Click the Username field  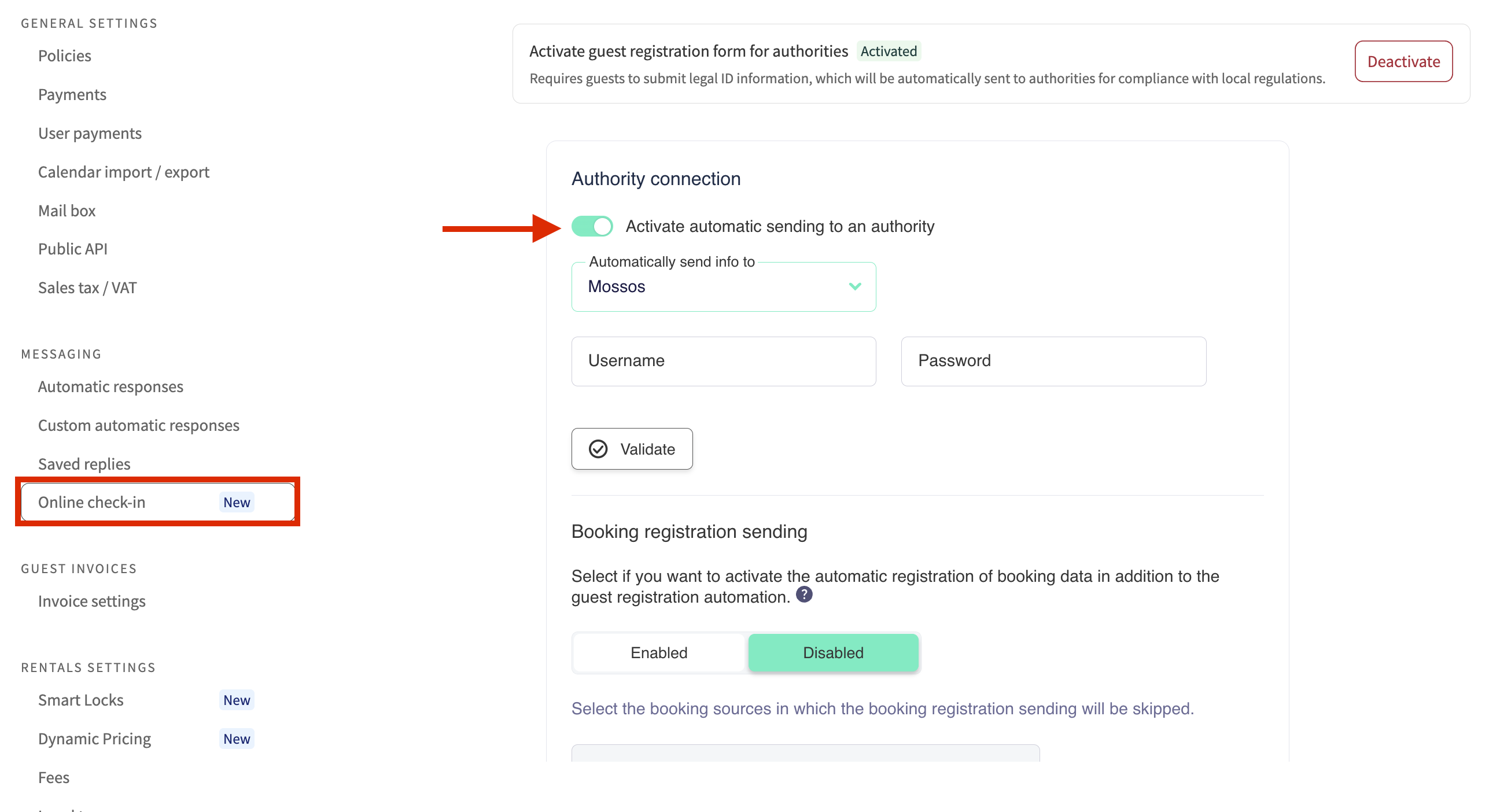(723, 361)
